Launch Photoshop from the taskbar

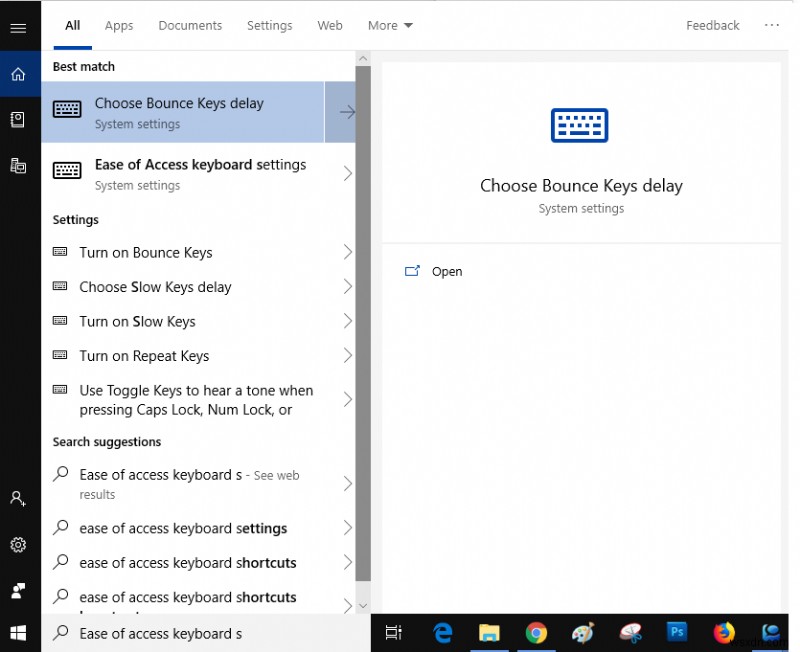click(x=677, y=632)
